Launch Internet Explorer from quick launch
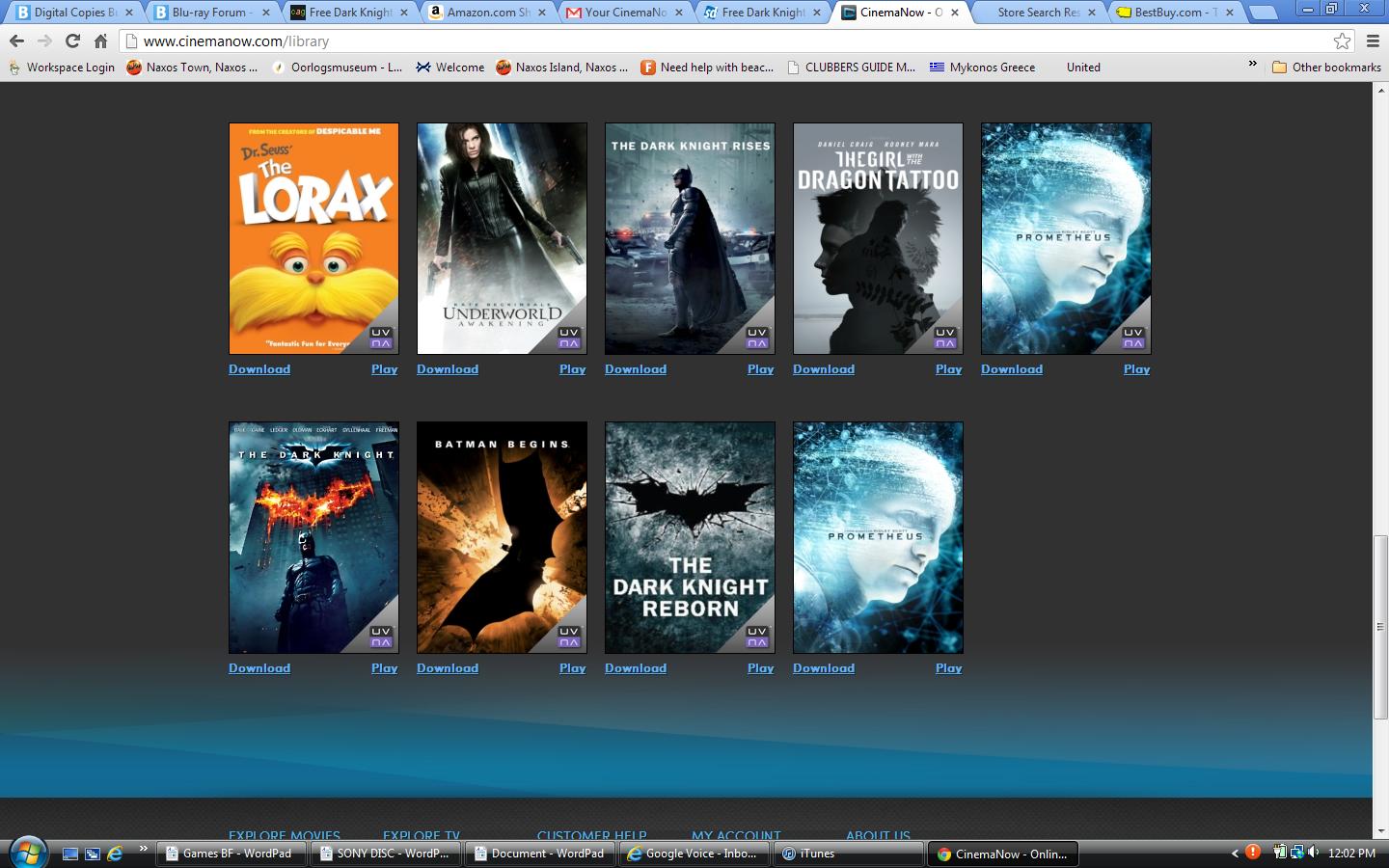Viewport: 1389px width, 868px height. point(115,854)
